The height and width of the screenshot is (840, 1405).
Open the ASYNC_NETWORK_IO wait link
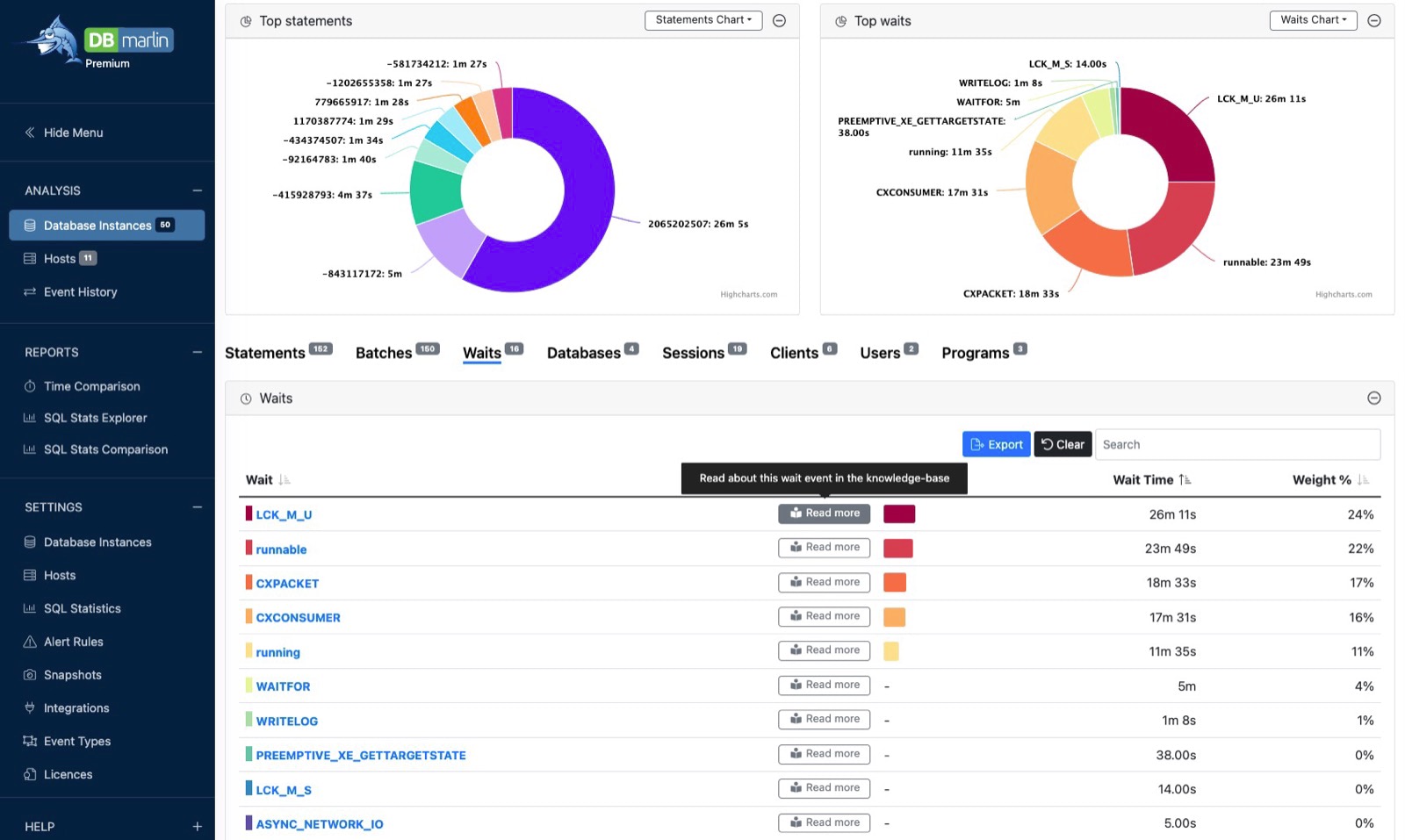pyautogui.click(x=320, y=824)
